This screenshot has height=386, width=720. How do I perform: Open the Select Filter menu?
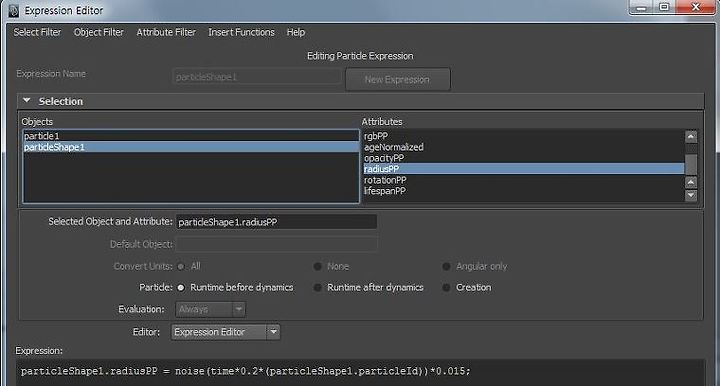click(x=37, y=32)
